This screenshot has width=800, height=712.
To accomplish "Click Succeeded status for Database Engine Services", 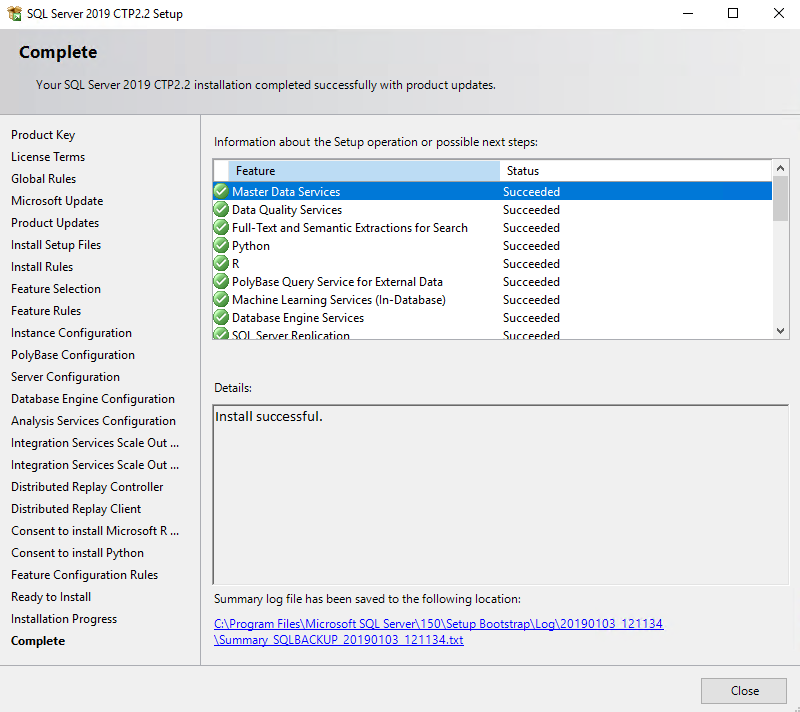I will pyautogui.click(x=531, y=318).
